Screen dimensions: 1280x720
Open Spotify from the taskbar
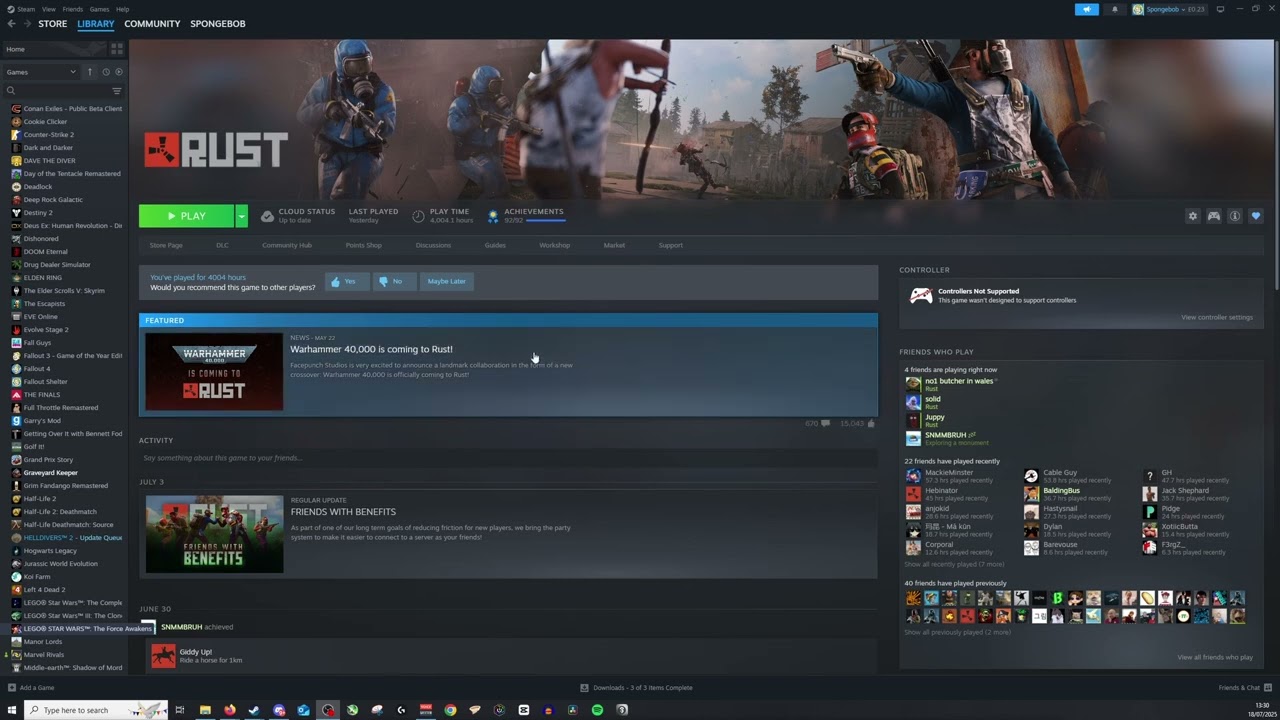pyautogui.click(x=597, y=710)
